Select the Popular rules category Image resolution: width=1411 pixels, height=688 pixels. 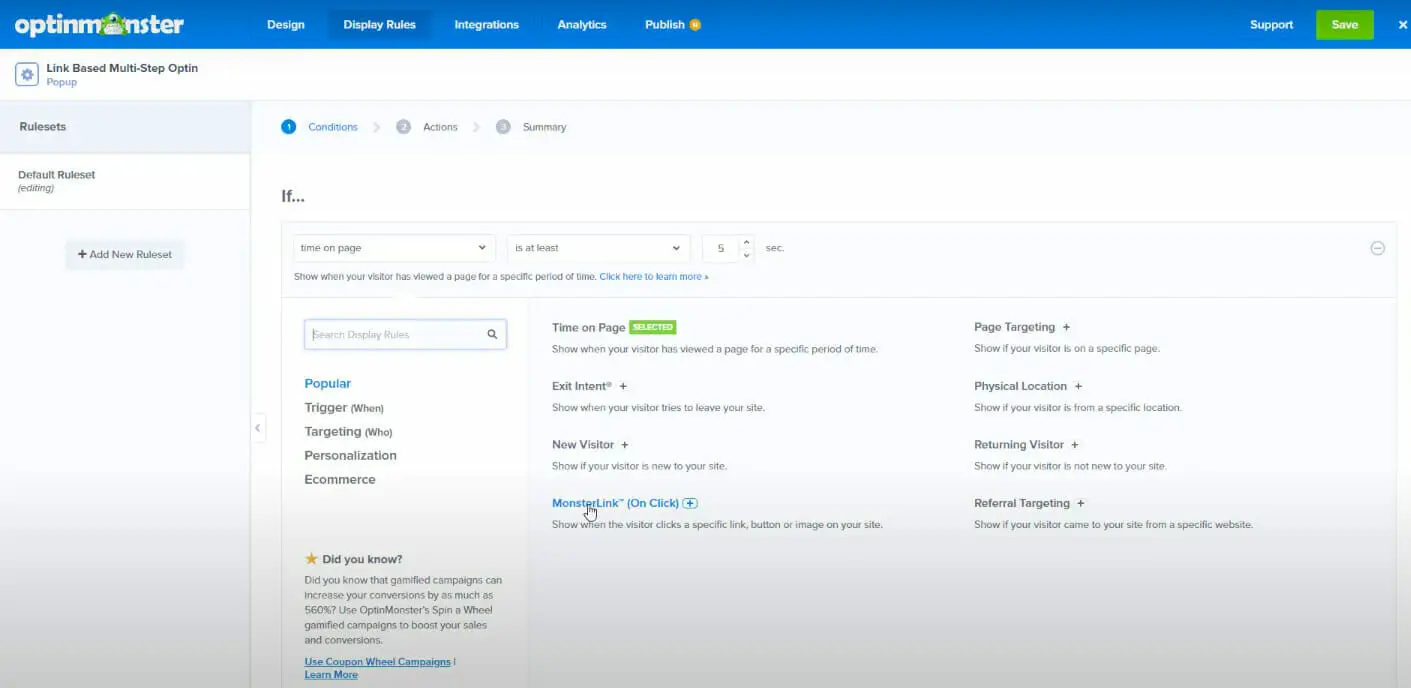pos(328,384)
